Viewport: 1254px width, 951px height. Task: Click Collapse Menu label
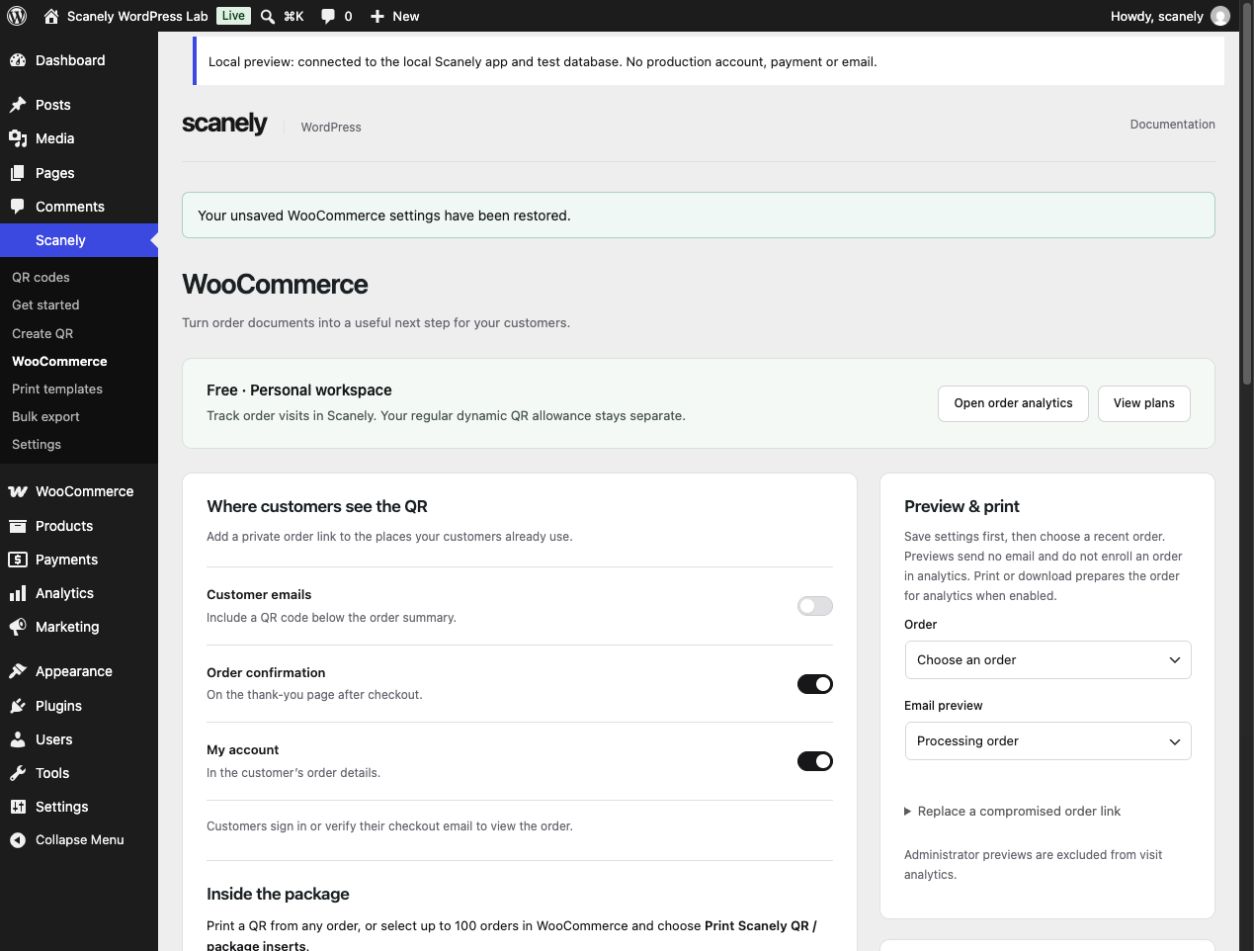[80, 840]
